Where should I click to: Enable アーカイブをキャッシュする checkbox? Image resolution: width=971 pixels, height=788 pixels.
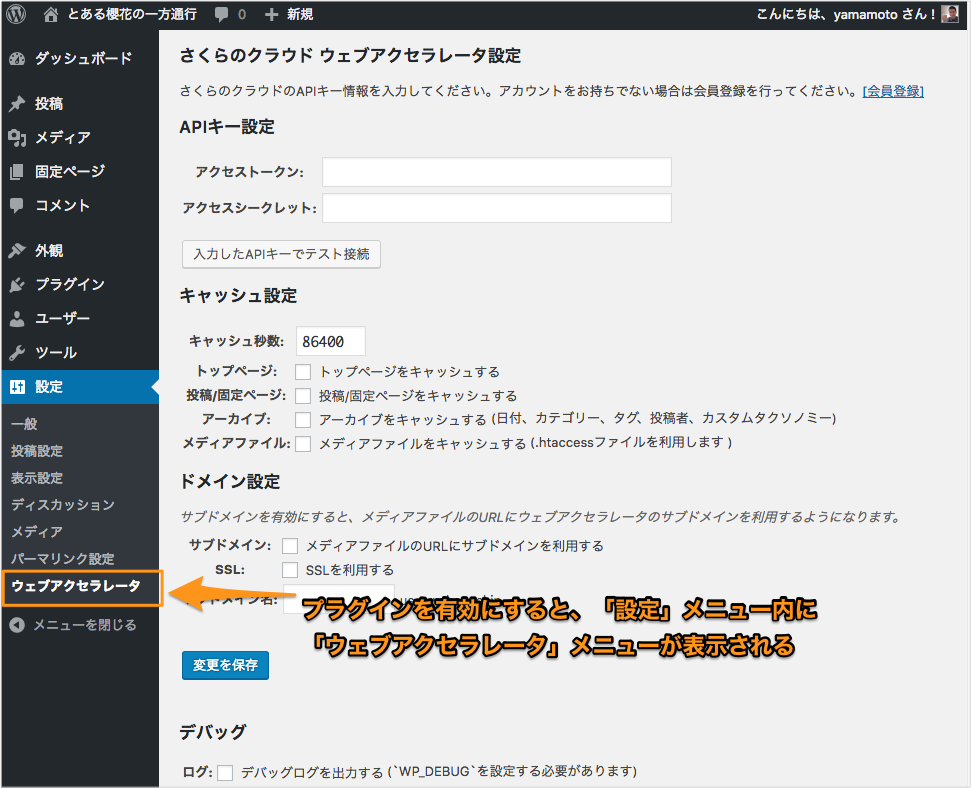[x=303, y=420]
